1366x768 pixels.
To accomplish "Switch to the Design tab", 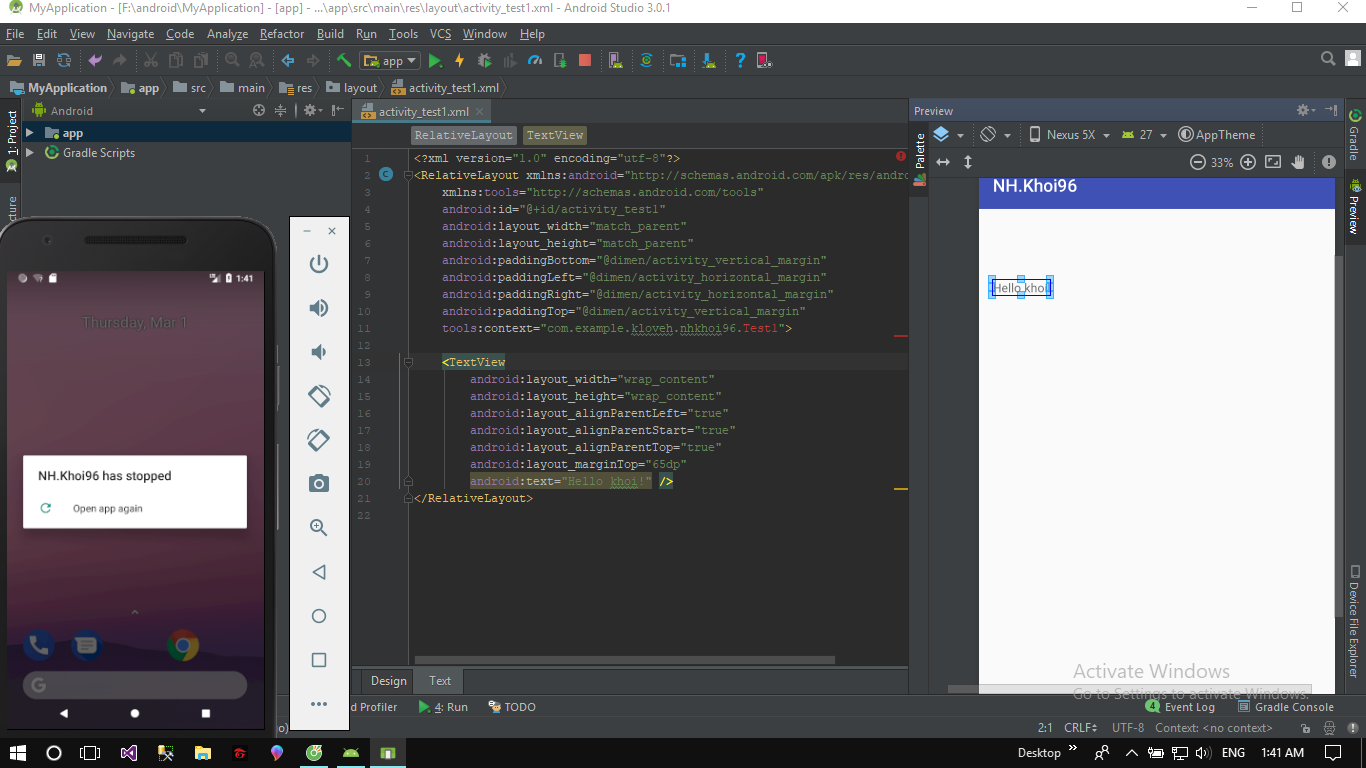I will (388, 681).
